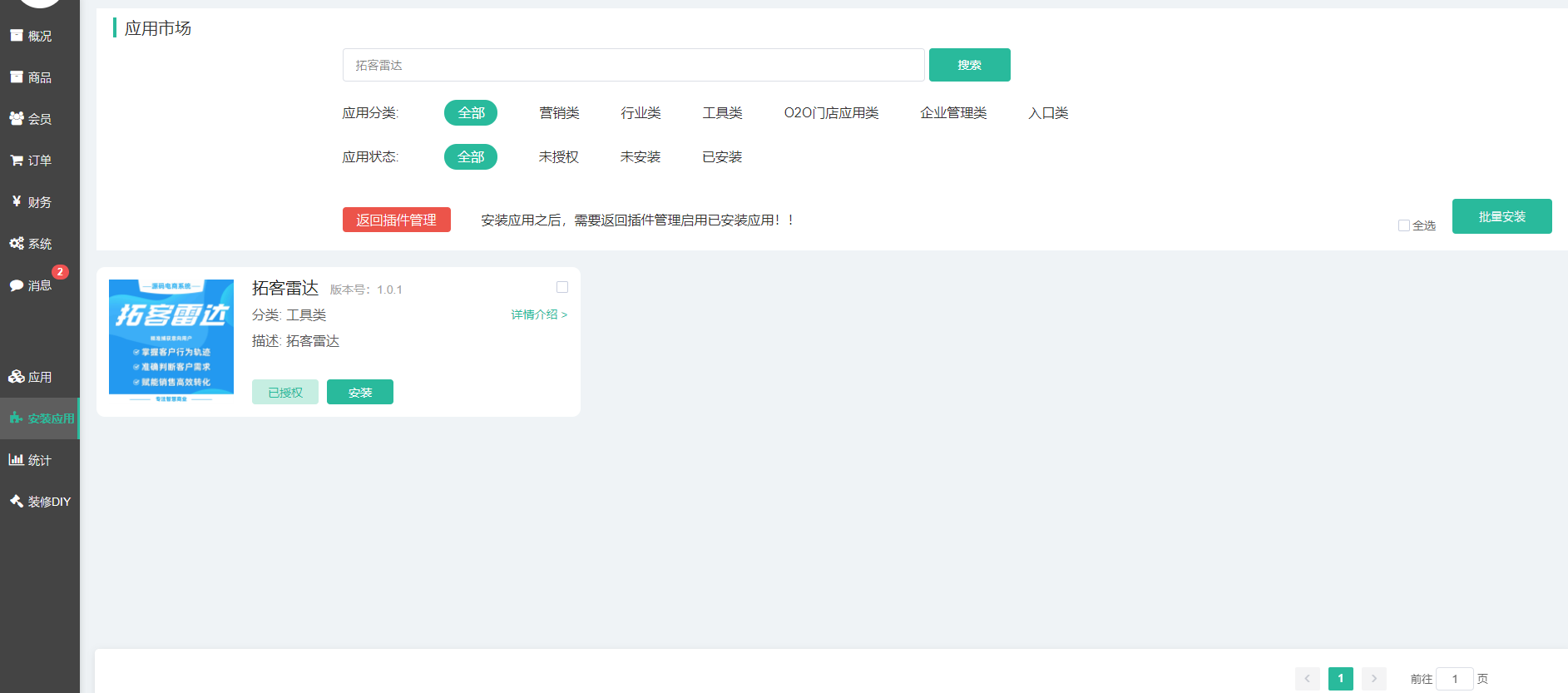Open 消息 messages speech bubble icon
The image size is (1568, 693).
tap(17, 285)
